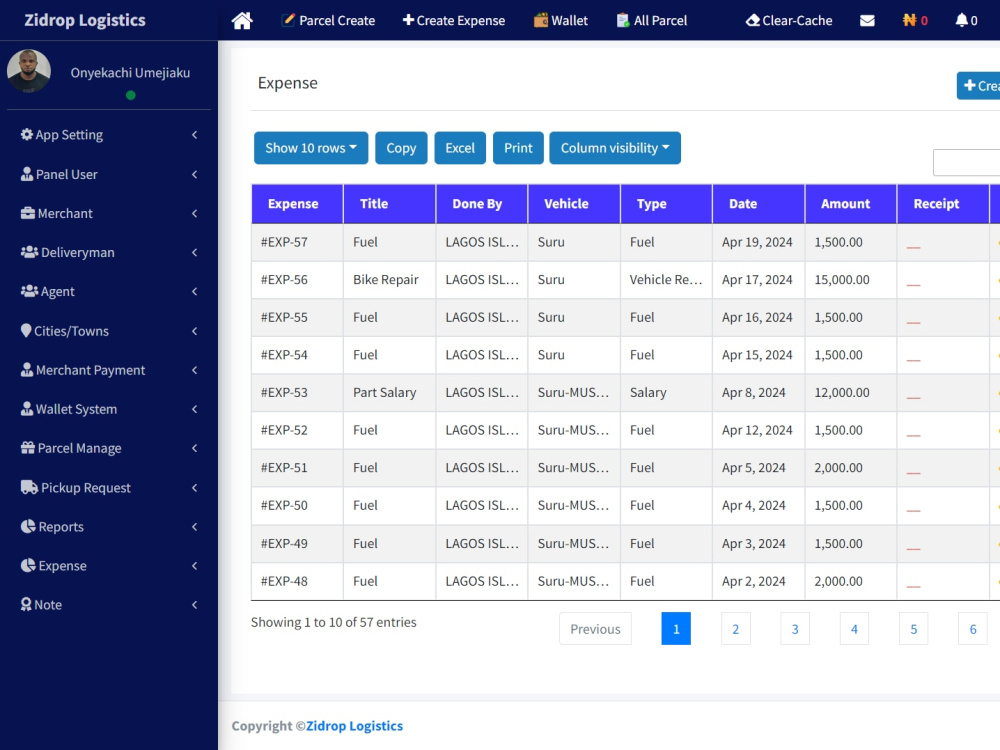Click the Parcel Manage gift icon
1000x750 pixels.
point(27,448)
